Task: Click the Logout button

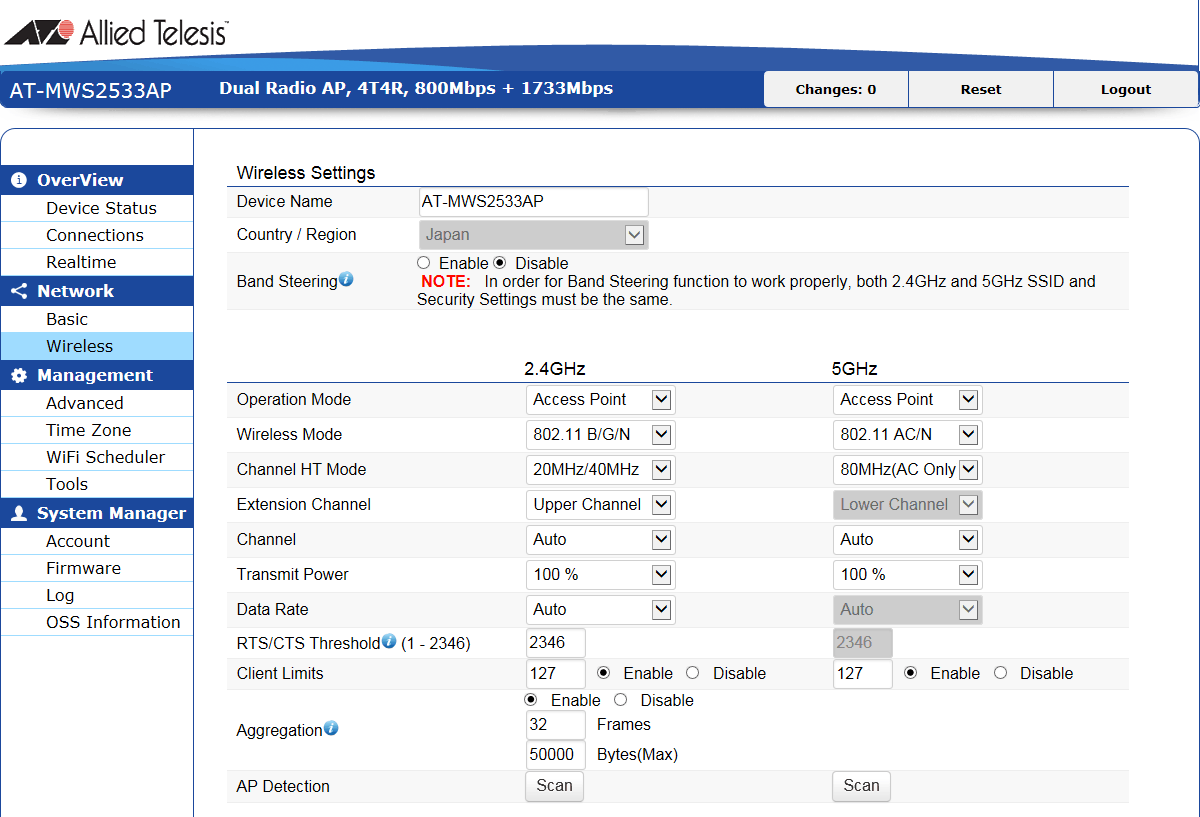Action: (1126, 89)
